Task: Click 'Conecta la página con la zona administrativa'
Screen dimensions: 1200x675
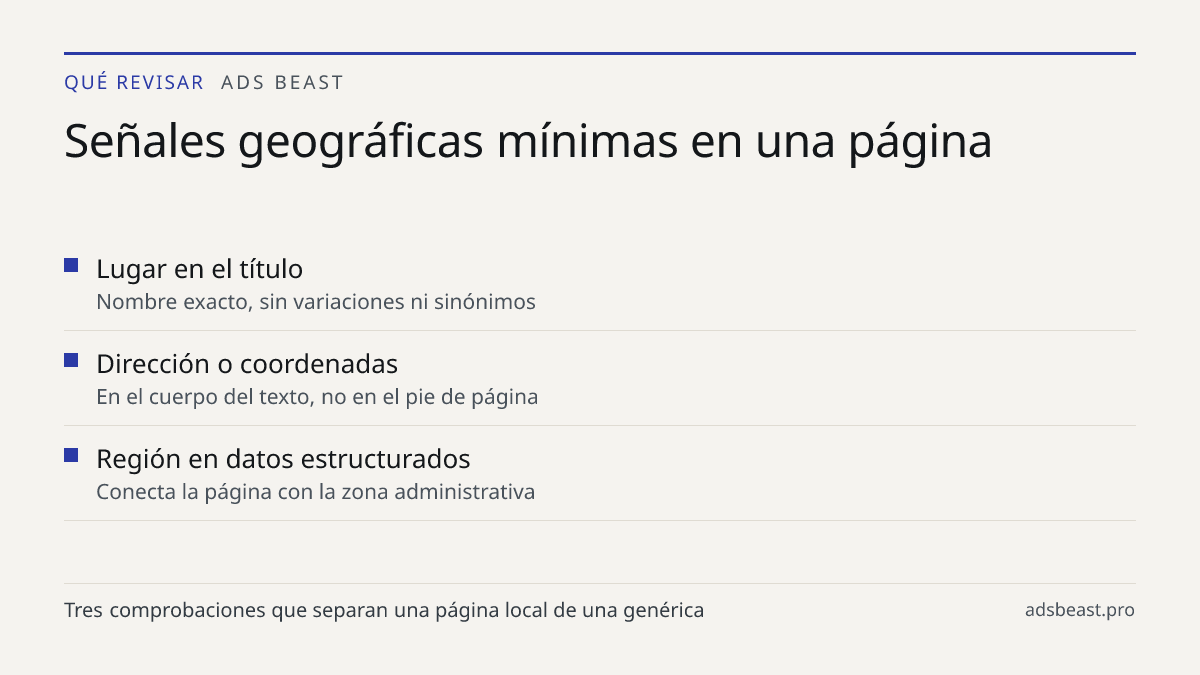Action: pyautogui.click(x=315, y=492)
